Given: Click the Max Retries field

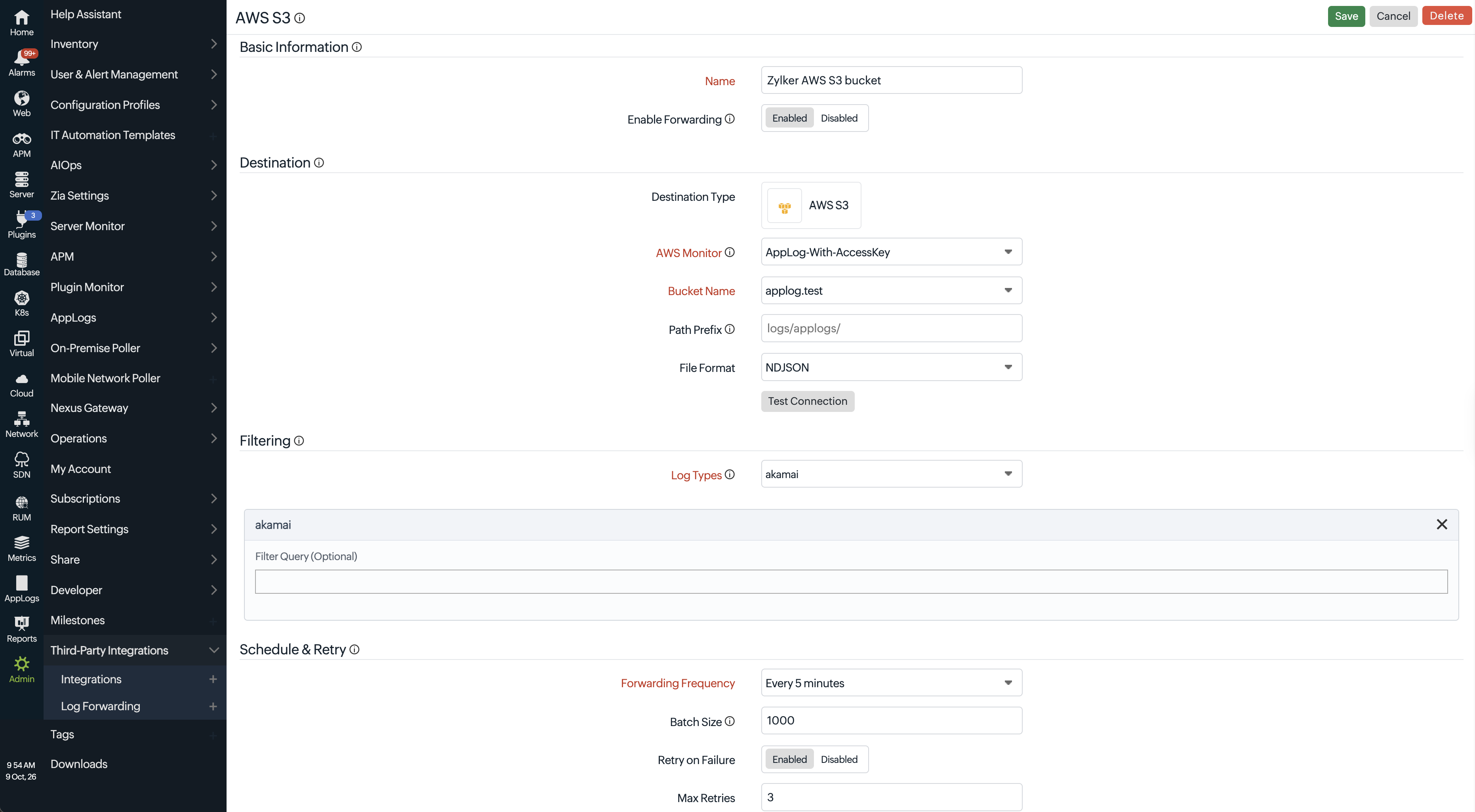Looking at the screenshot, I should pos(891,797).
